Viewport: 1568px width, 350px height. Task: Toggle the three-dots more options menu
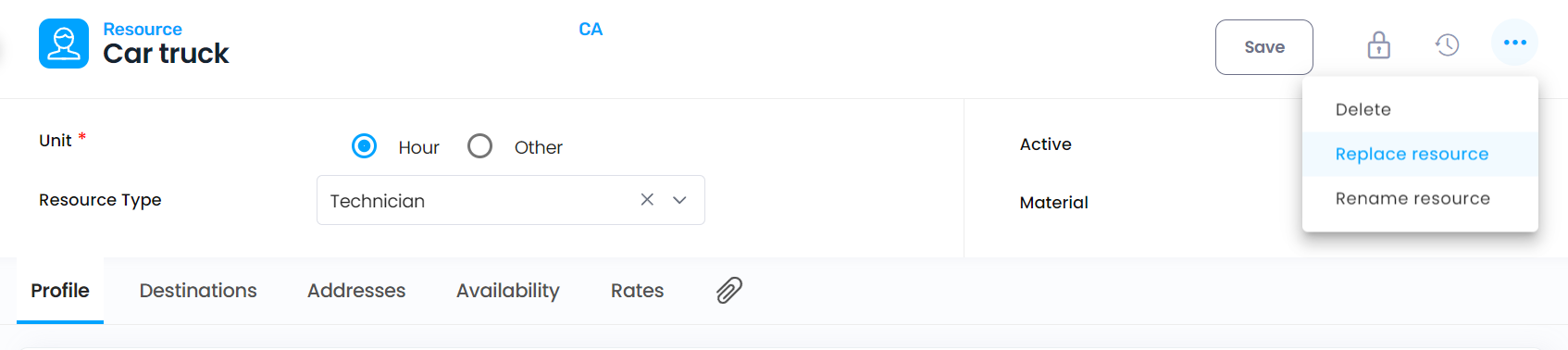pos(1515,43)
